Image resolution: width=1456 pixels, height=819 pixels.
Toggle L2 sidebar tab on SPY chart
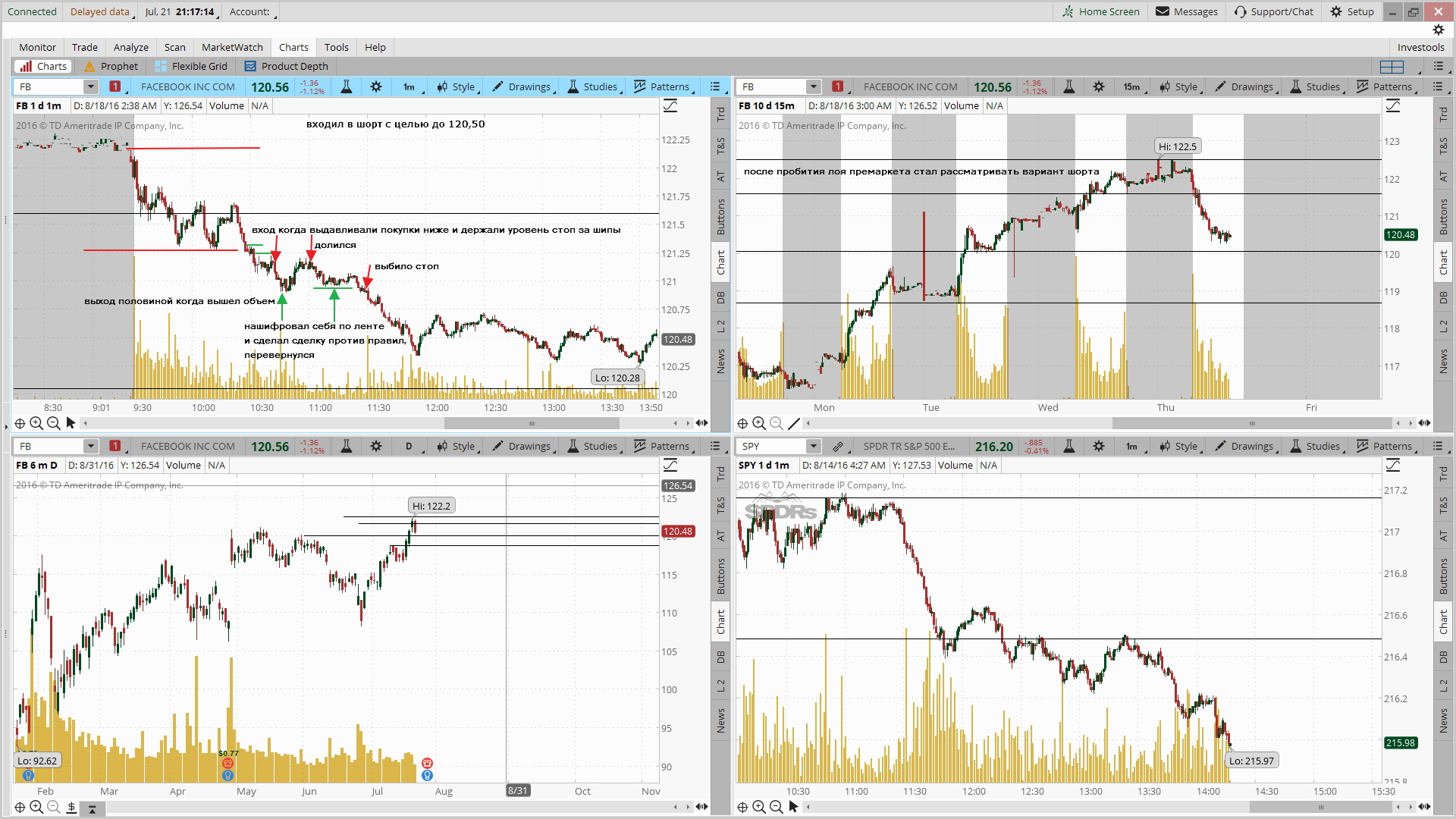pos(1443,686)
